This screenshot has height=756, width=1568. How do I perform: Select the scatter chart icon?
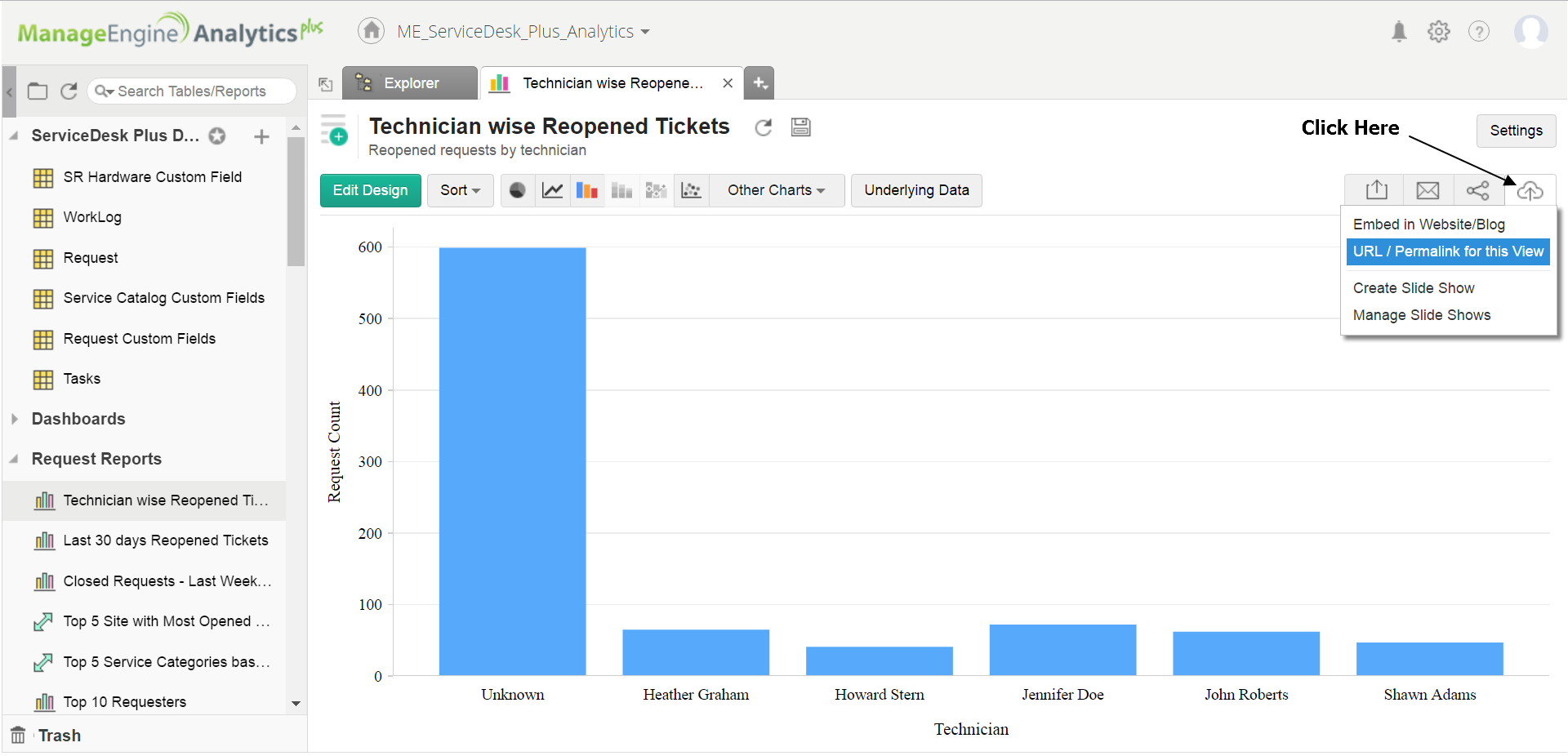coord(692,190)
